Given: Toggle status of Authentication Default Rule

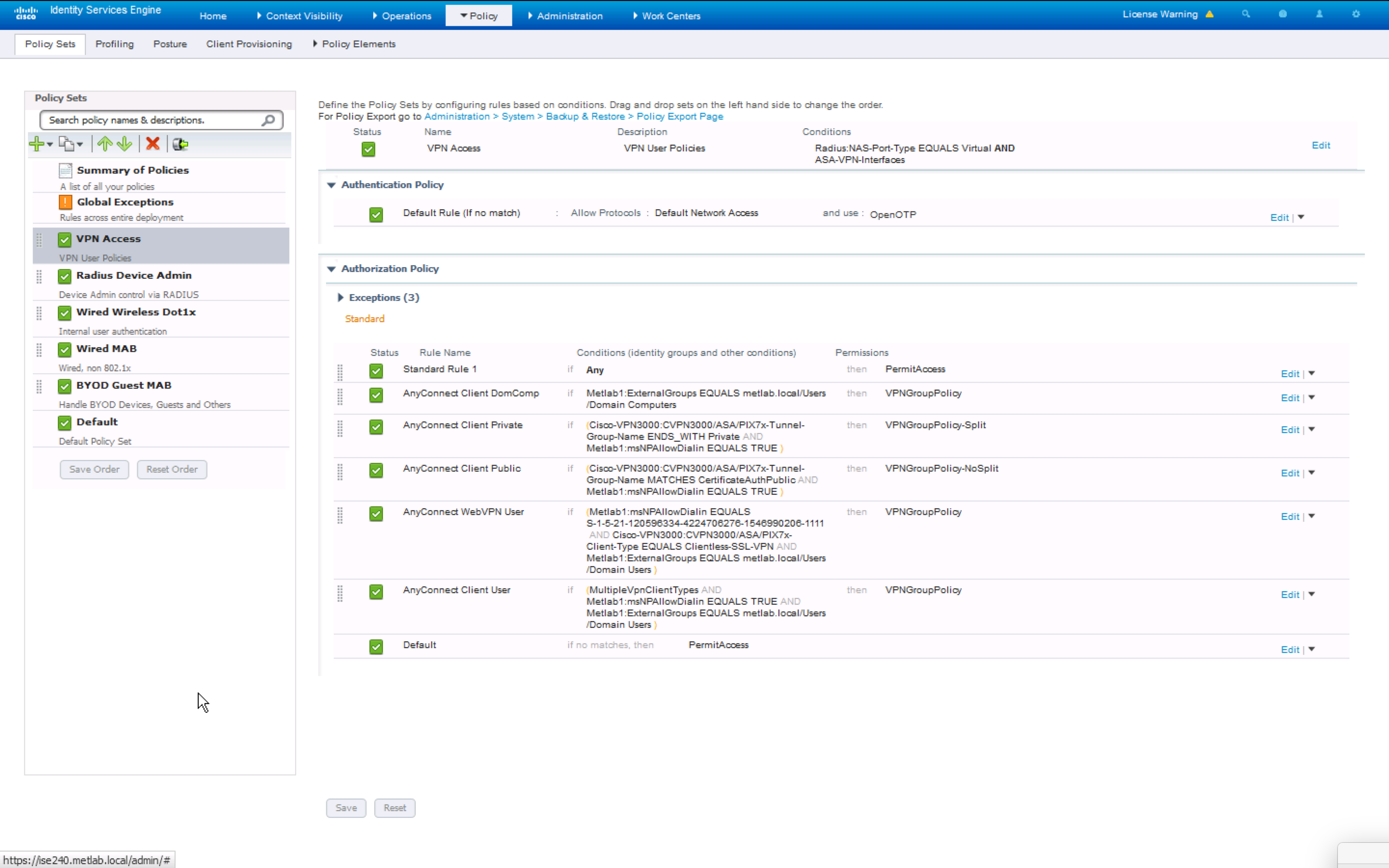Looking at the screenshot, I should click(x=376, y=215).
